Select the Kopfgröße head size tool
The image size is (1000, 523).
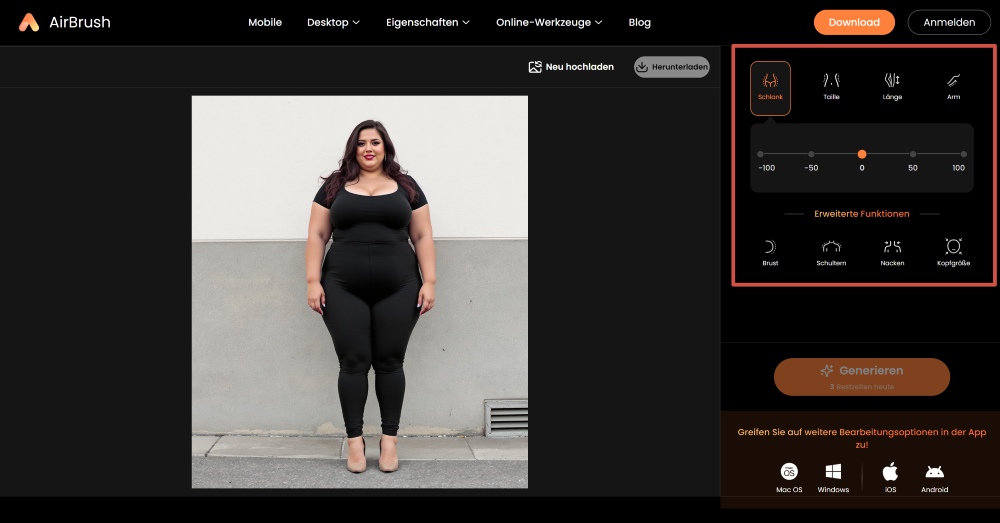coord(953,252)
